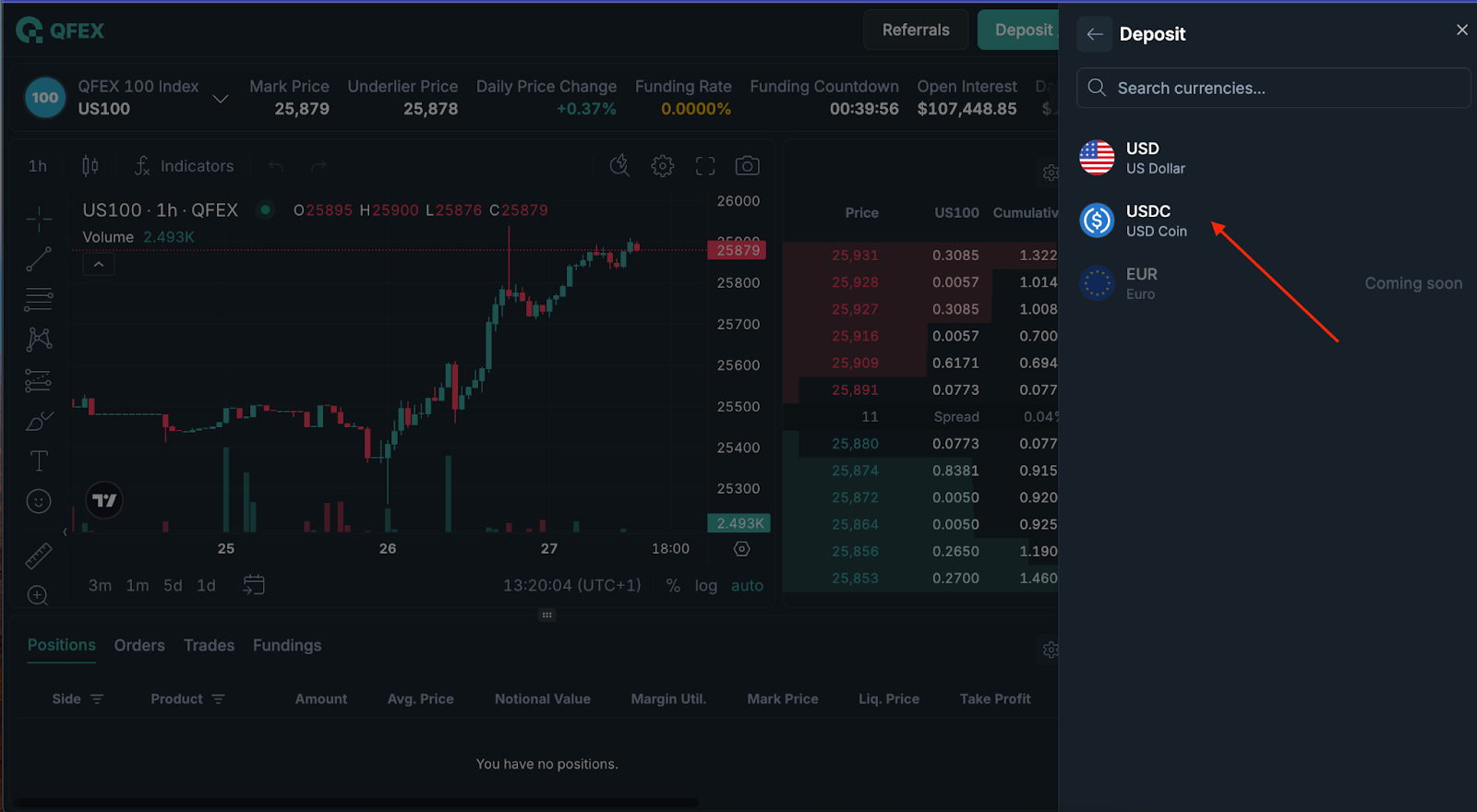Click the Search currencies field
The width and height of the screenshot is (1477, 812).
[x=1274, y=88]
